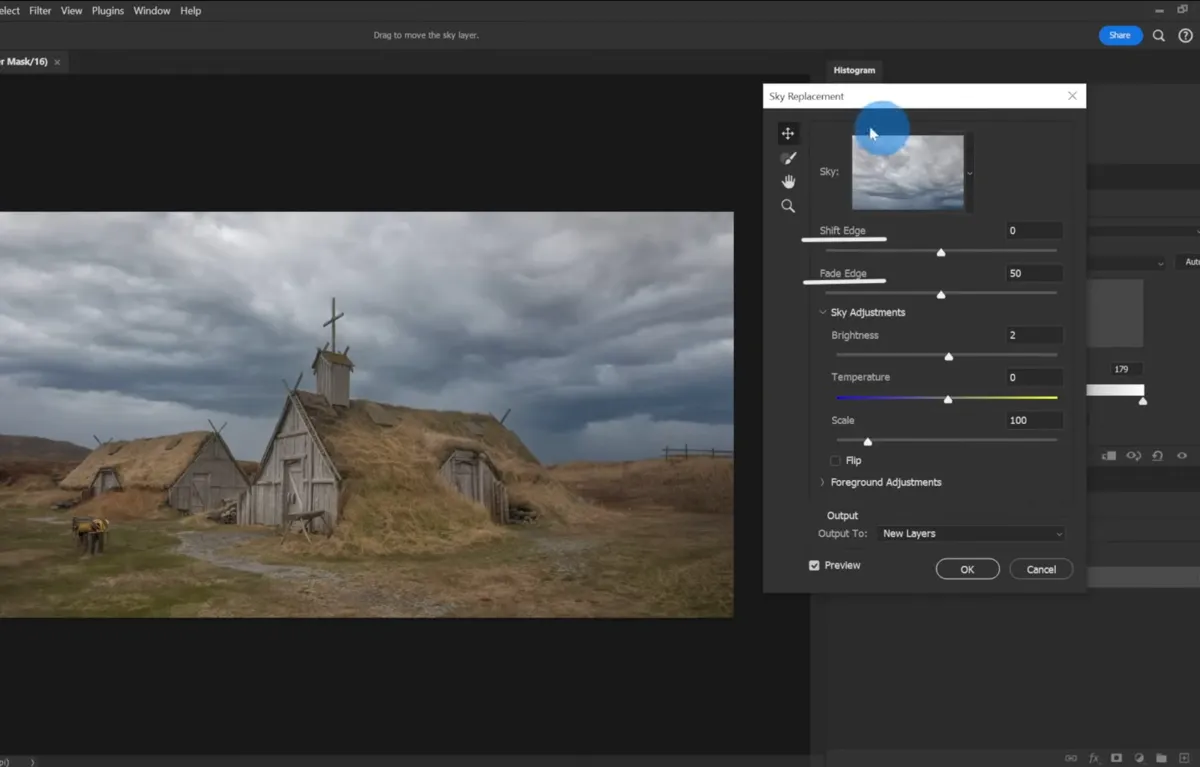
Task: Collapse the Sky Adjustments section
Action: point(822,312)
